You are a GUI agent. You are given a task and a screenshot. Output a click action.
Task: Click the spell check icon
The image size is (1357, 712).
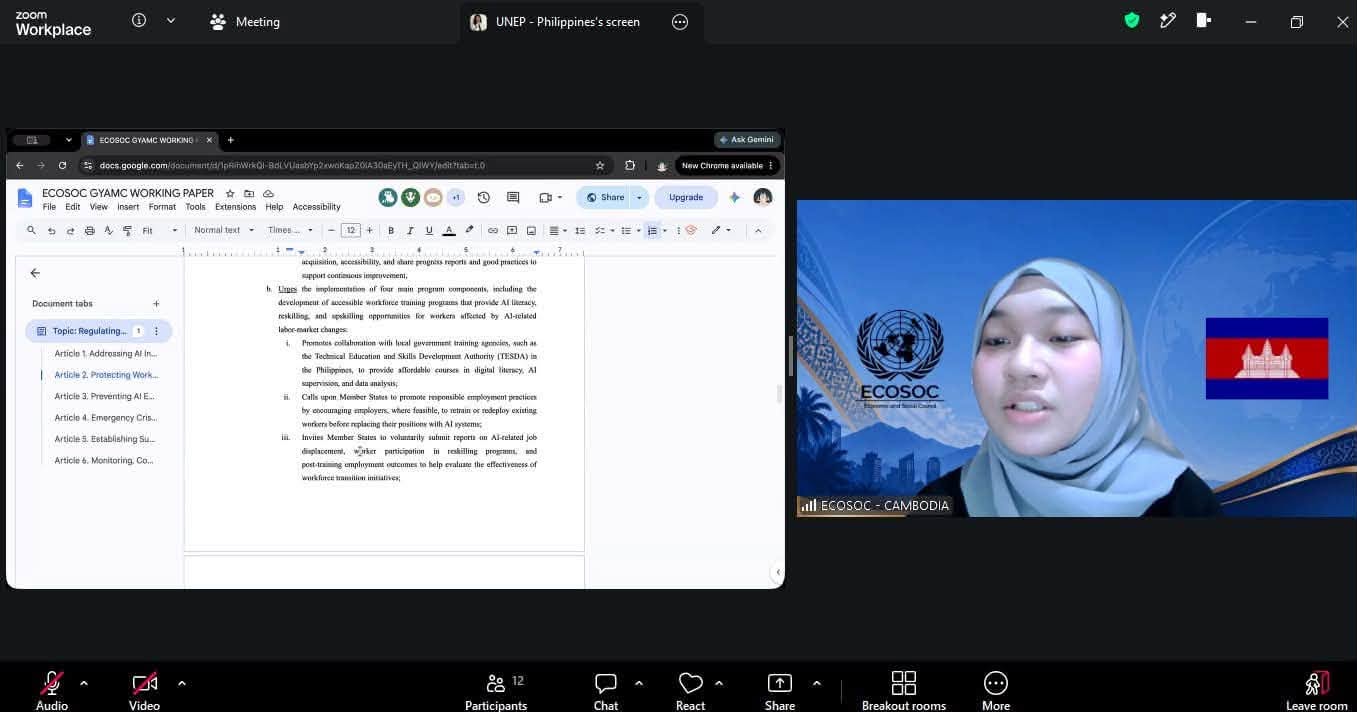tap(109, 230)
